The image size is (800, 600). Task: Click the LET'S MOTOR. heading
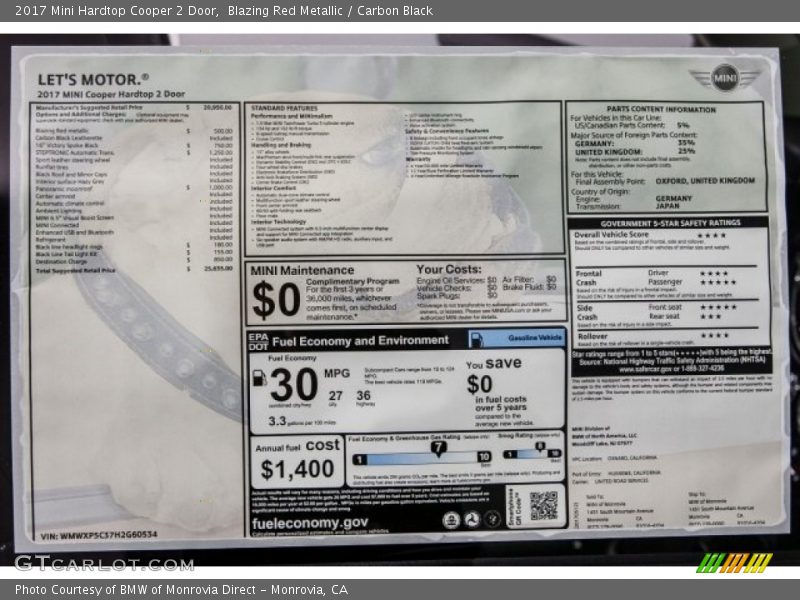[93, 80]
